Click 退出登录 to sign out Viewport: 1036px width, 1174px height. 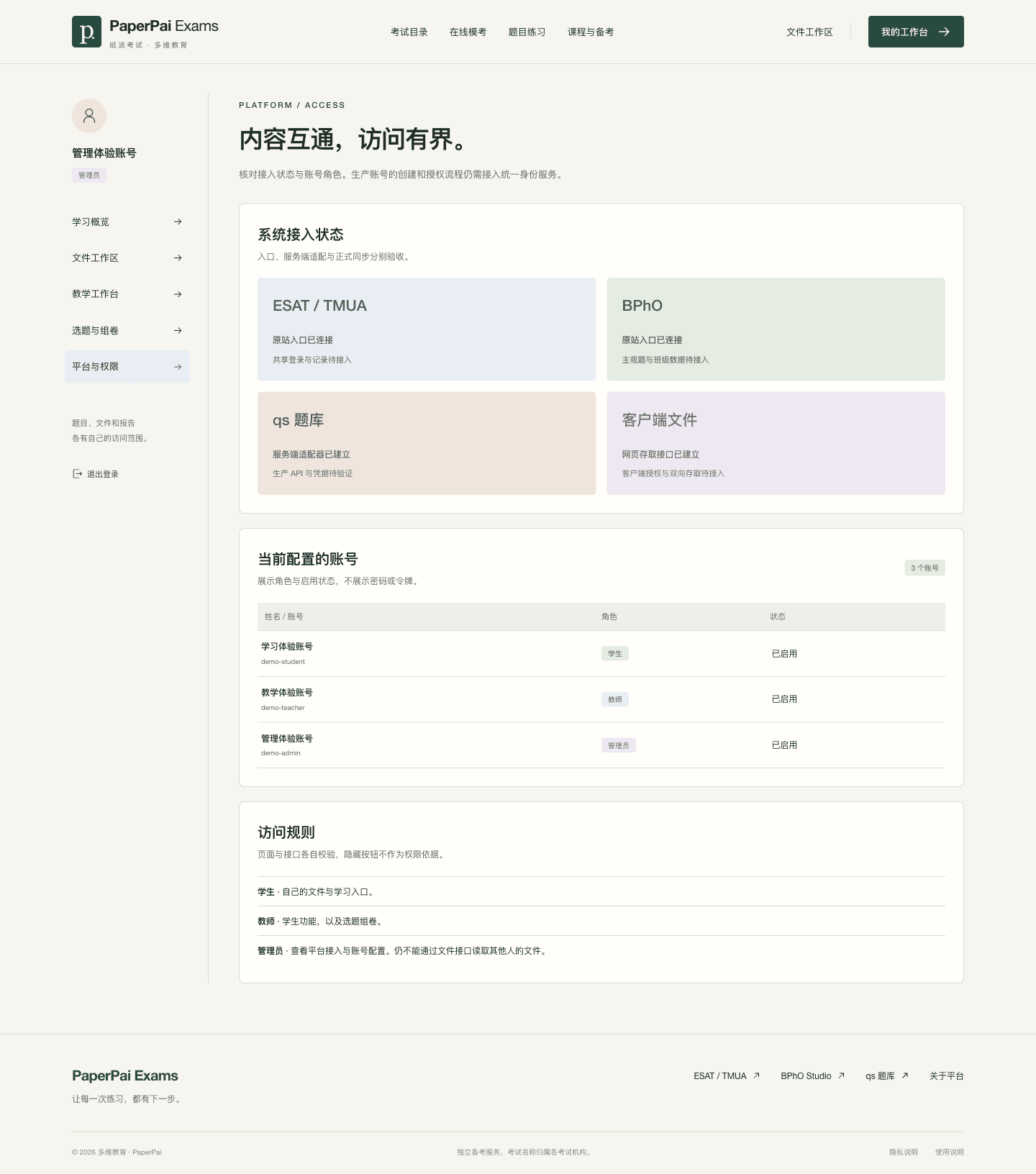pos(96,474)
